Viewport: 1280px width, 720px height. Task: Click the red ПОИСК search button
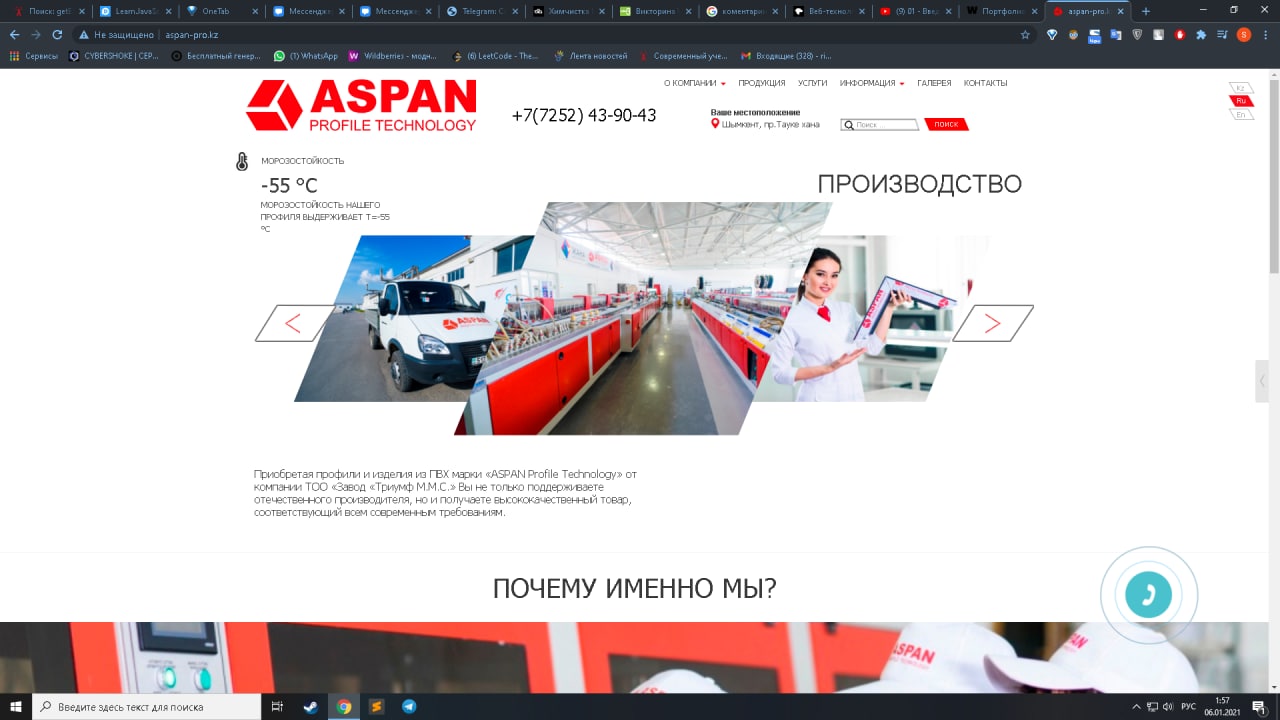pos(946,124)
